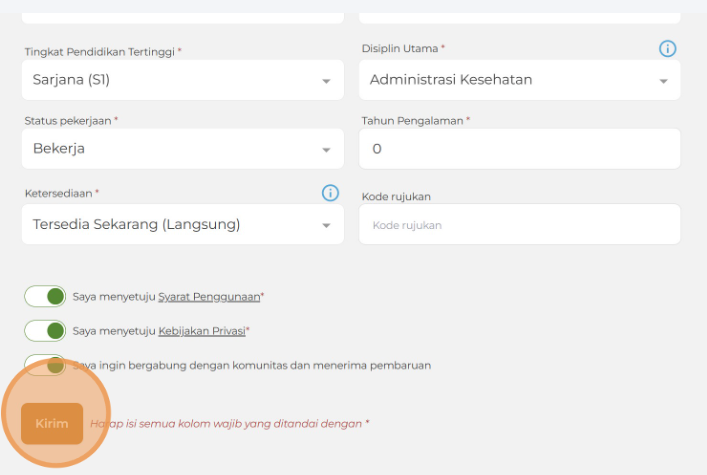Toggle the Syarat Penggunaan agreement switch
Image resolution: width=707 pixels, height=475 pixels.
click(x=45, y=296)
